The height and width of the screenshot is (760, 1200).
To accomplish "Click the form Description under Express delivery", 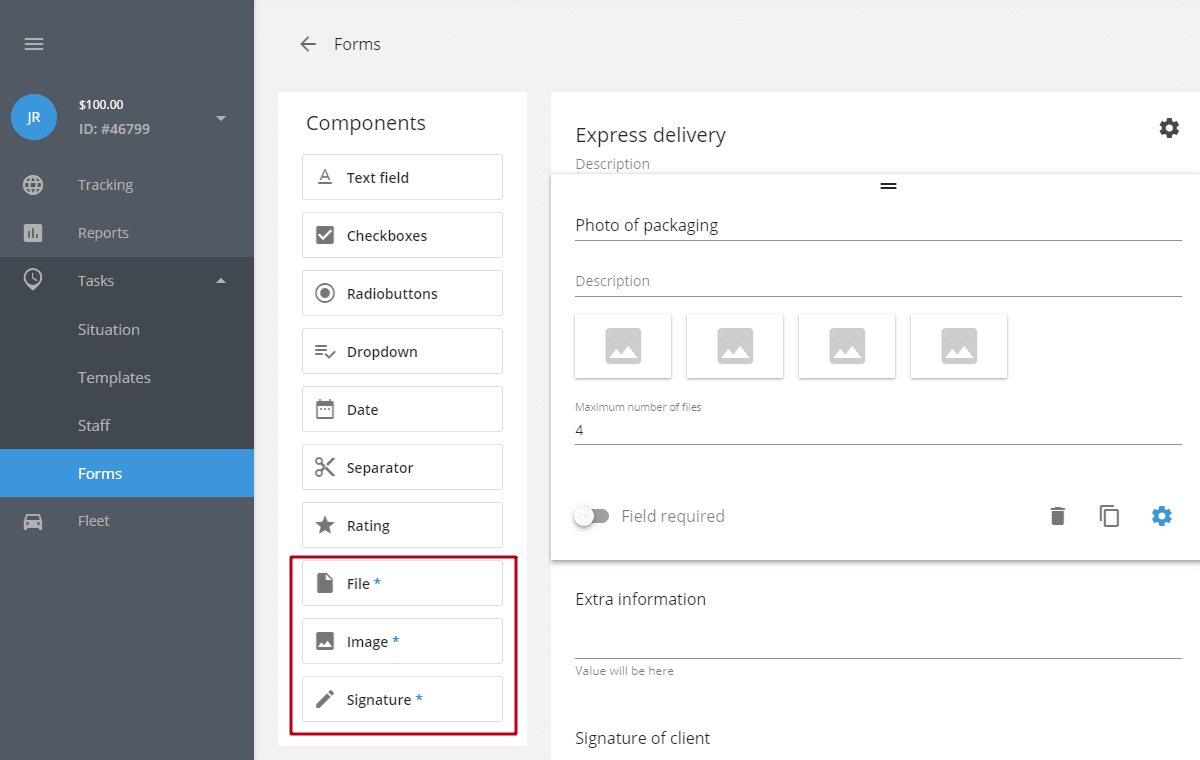I will (x=613, y=164).
